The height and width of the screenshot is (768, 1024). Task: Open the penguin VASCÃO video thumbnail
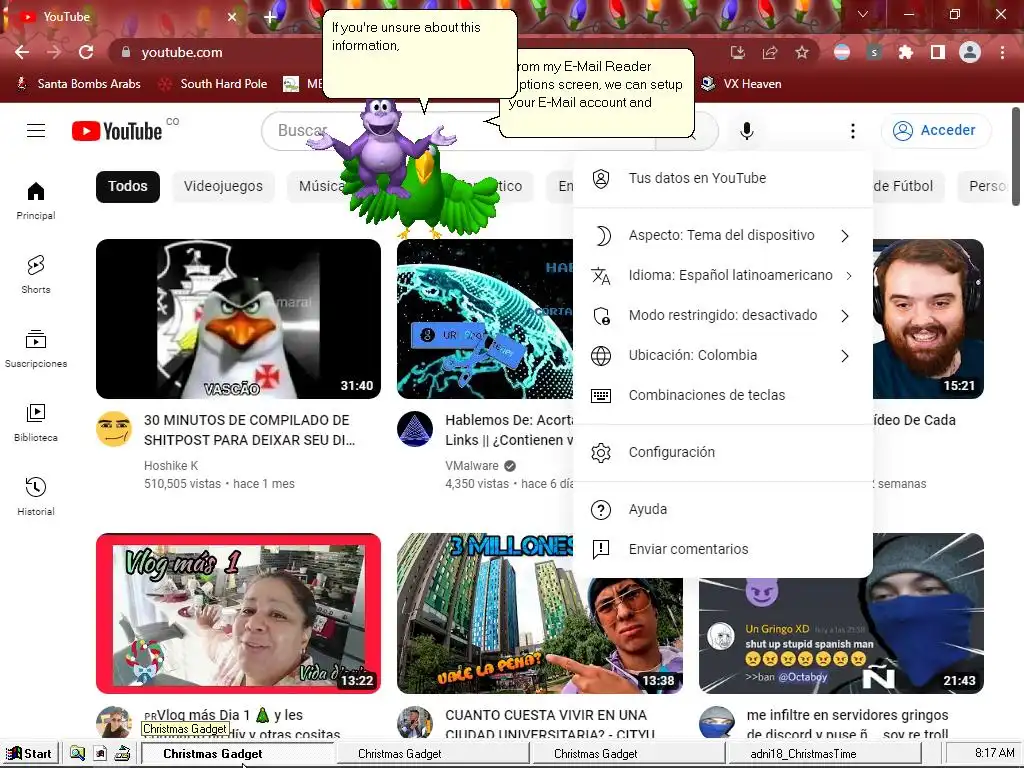[238, 319]
